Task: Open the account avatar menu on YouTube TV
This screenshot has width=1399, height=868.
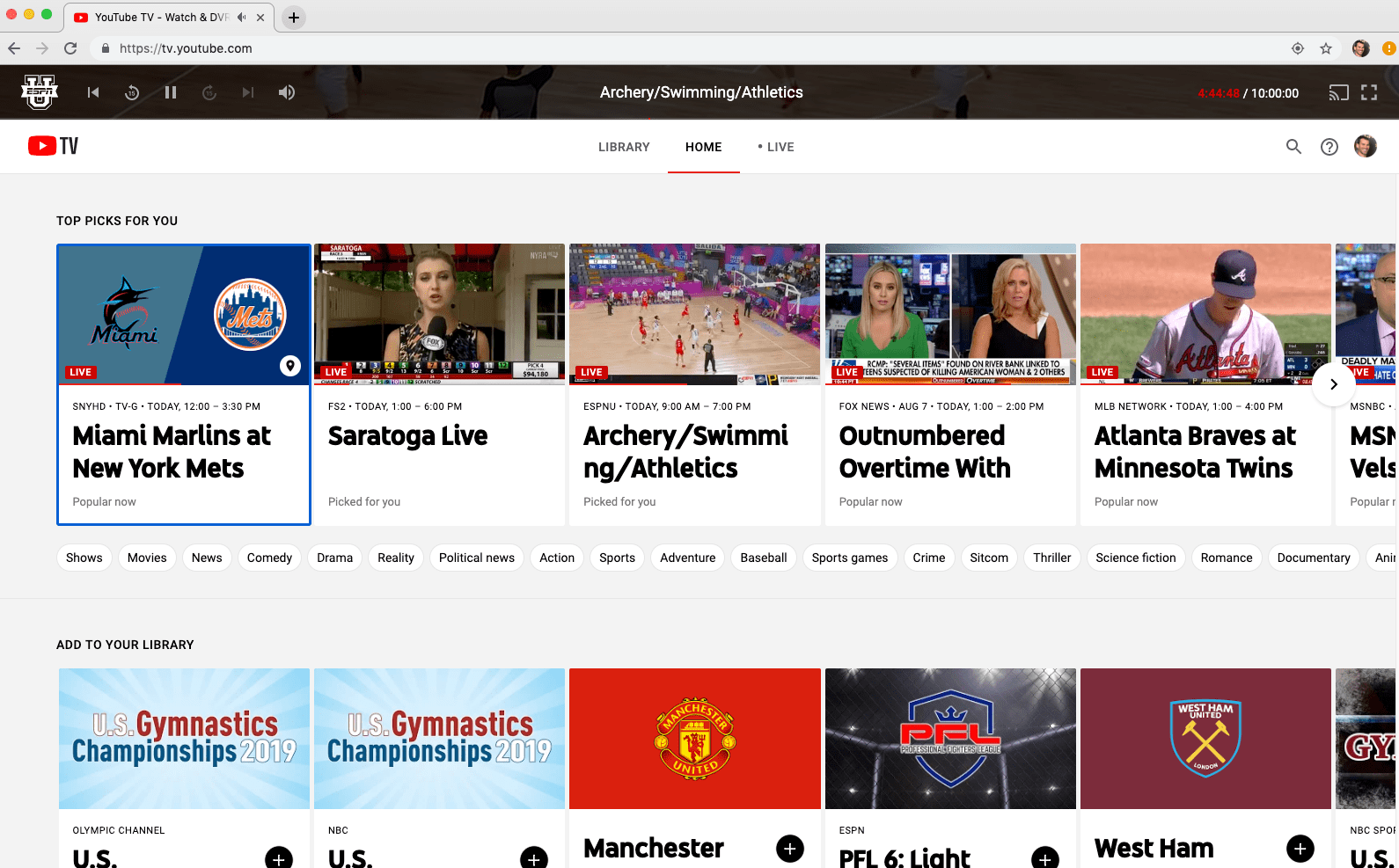Action: click(x=1366, y=146)
